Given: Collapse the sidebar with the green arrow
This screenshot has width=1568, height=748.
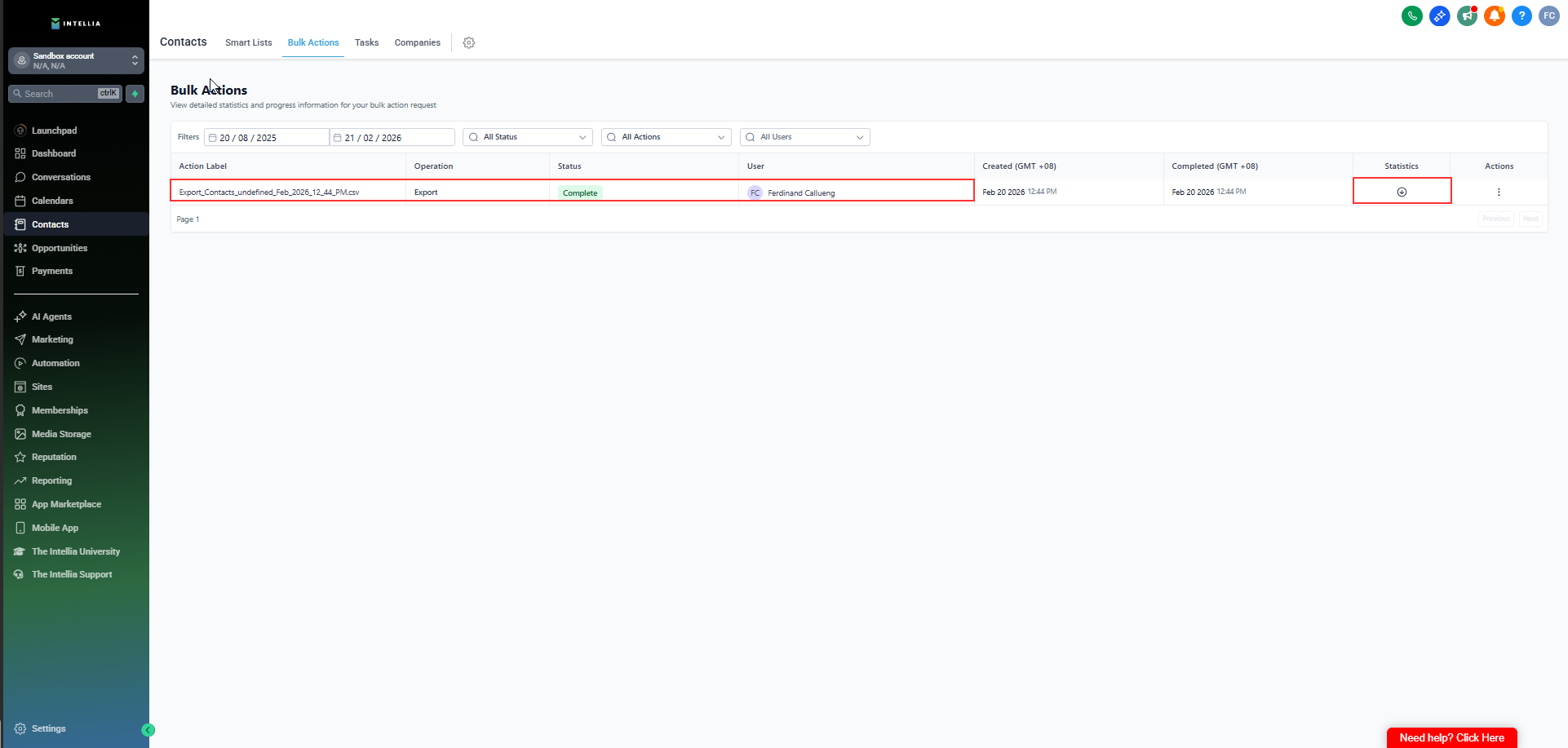Looking at the screenshot, I should [148, 730].
